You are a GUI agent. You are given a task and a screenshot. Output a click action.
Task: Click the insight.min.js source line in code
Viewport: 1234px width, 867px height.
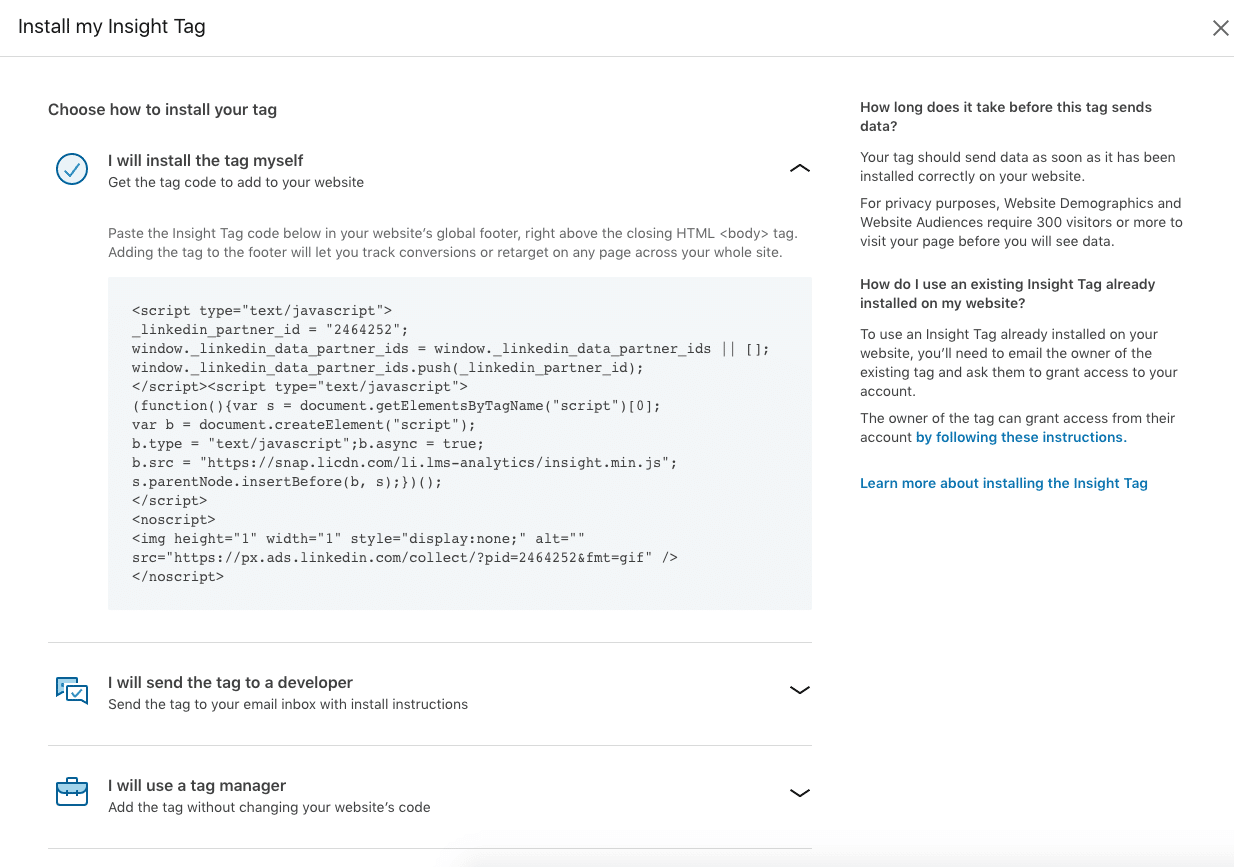coord(404,462)
